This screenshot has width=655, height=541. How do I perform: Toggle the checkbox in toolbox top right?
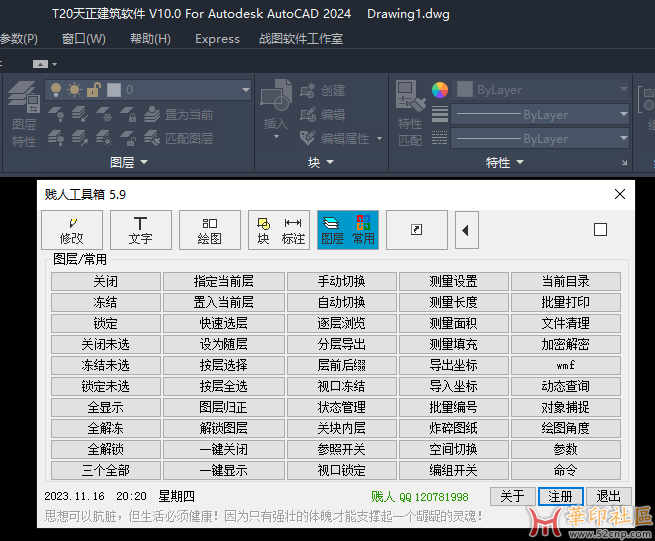600,229
